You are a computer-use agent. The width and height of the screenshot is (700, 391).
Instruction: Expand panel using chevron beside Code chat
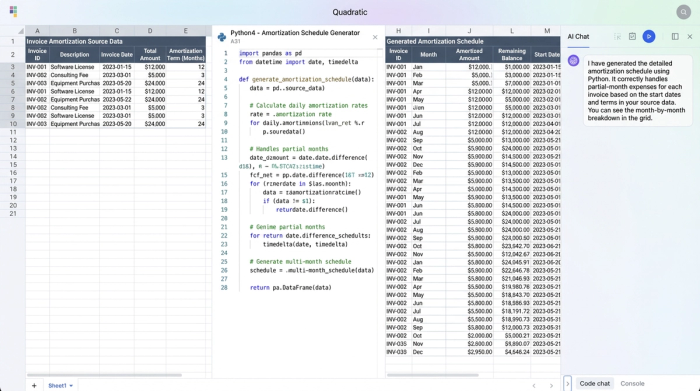(567, 383)
